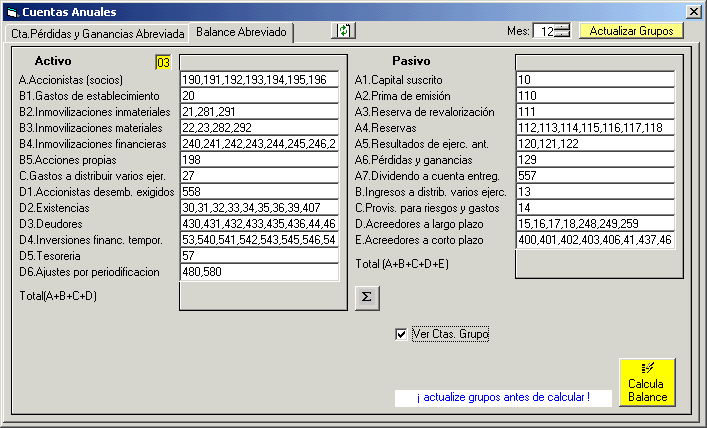This screenshot has width=707, height=428.
Task: Click the A4.Reservas accounts field
Action: coord(595,128)
